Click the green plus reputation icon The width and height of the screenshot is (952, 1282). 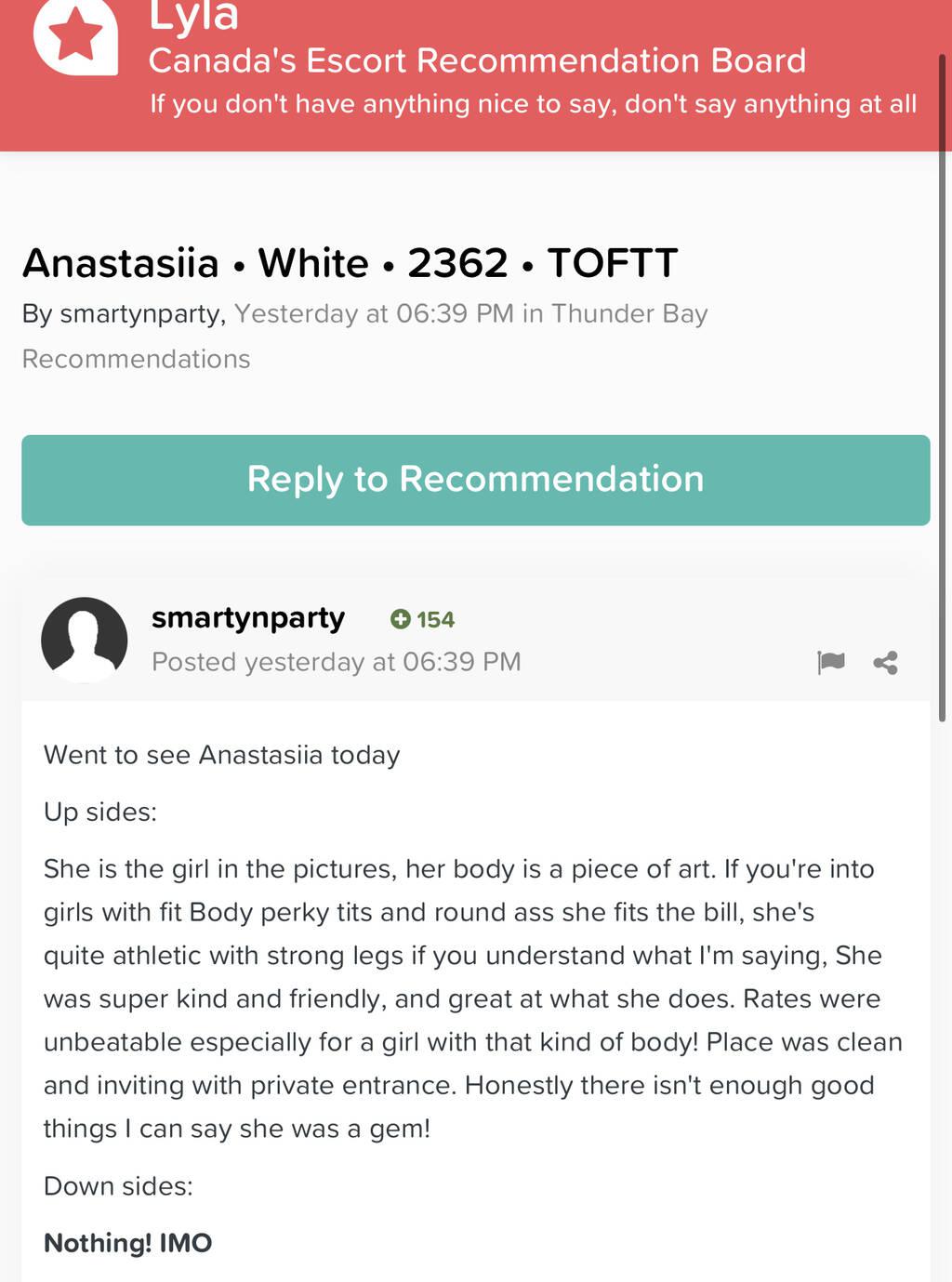(401, 619)
